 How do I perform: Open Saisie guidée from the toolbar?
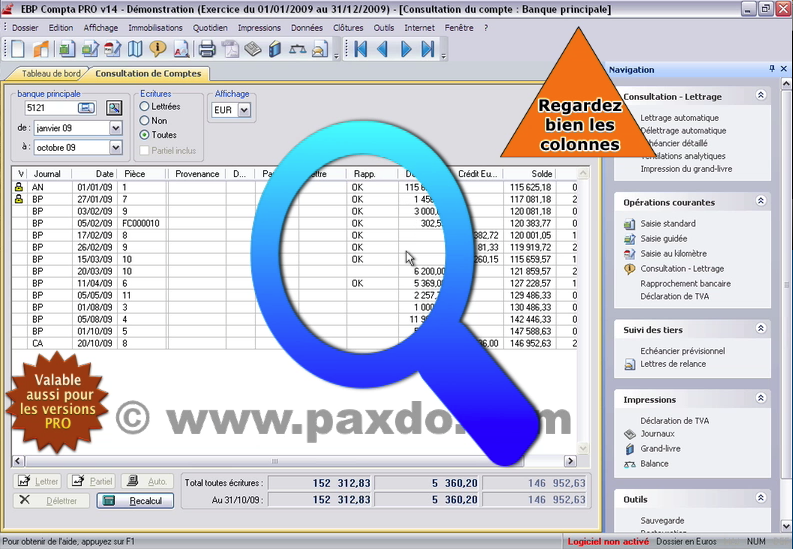click(90, 49)
